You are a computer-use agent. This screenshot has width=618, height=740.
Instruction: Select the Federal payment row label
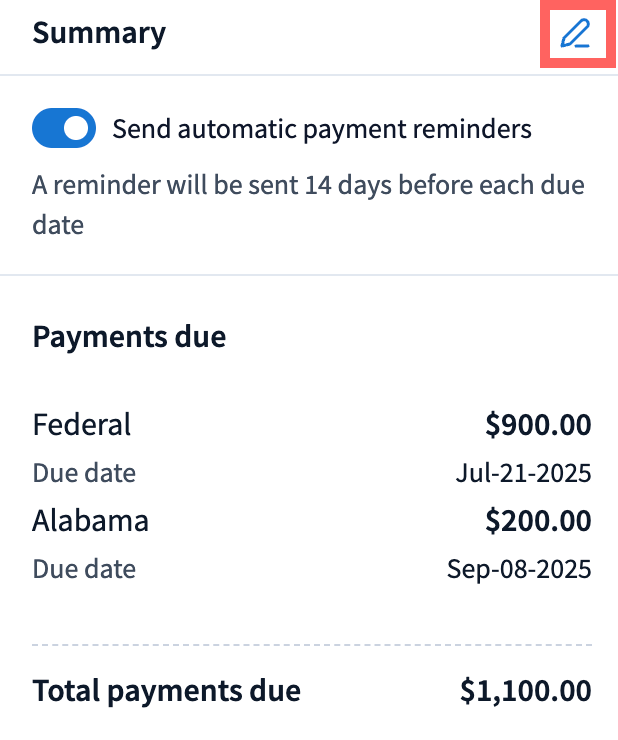pos(82,424)
